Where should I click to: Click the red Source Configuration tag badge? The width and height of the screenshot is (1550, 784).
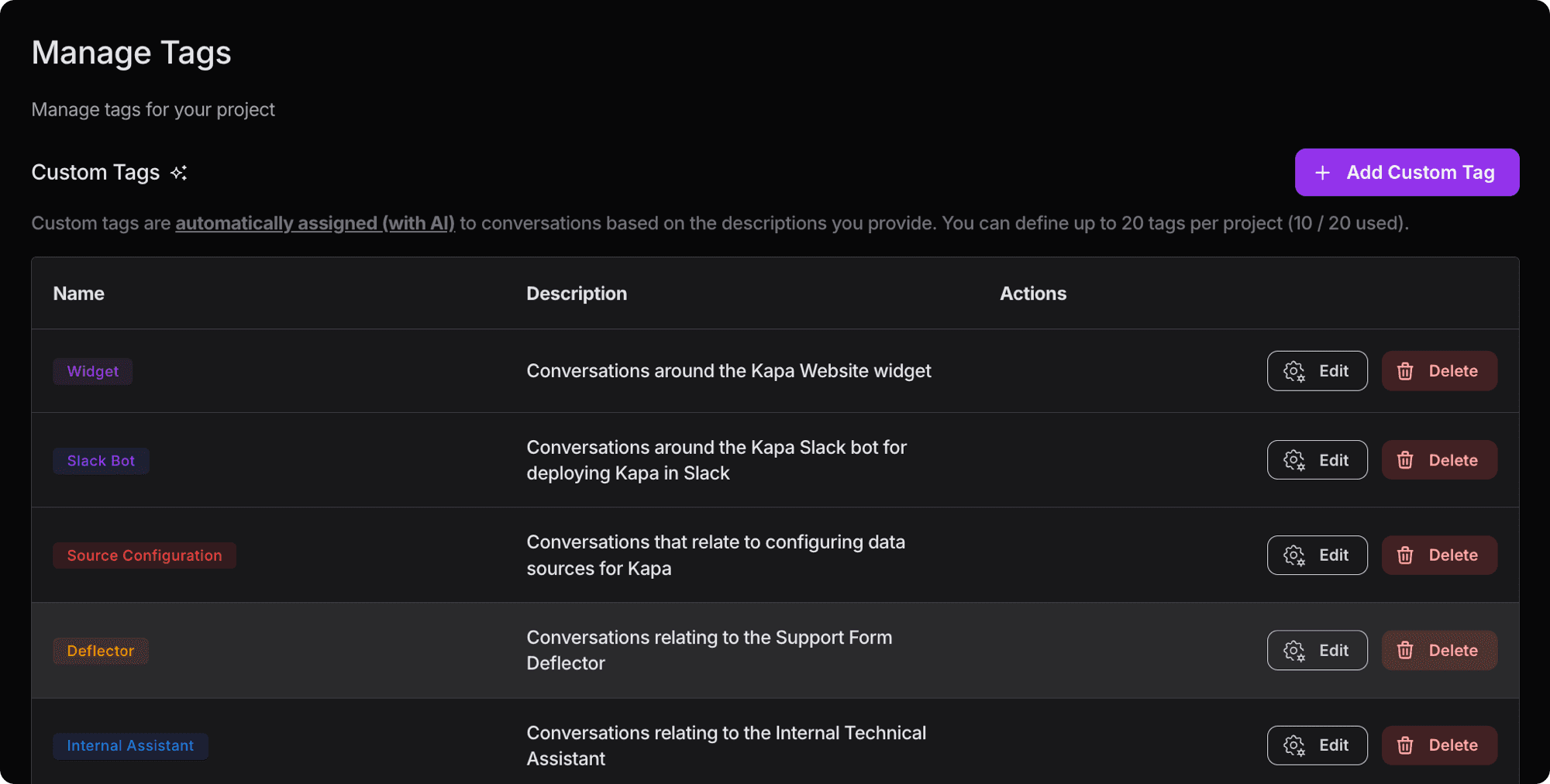click(x=144, y=555)
